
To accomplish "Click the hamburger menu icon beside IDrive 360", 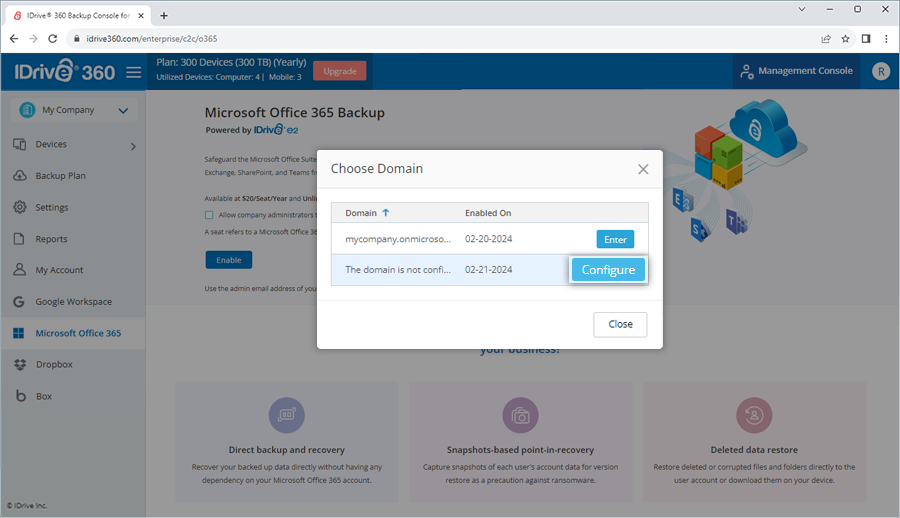I will 134,72.
